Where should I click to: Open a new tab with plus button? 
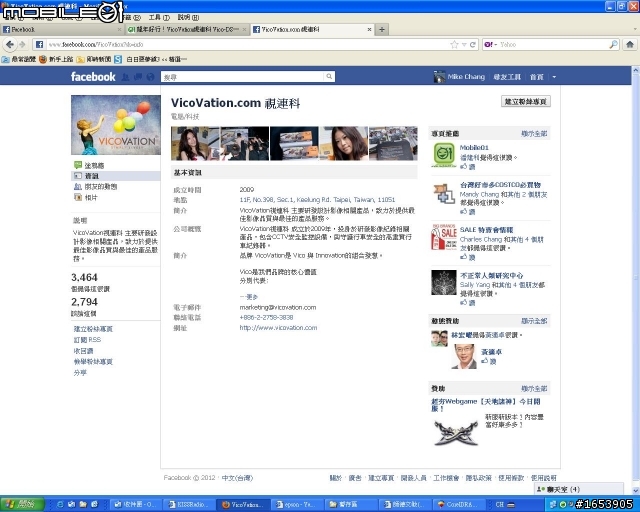click(382, 29)
